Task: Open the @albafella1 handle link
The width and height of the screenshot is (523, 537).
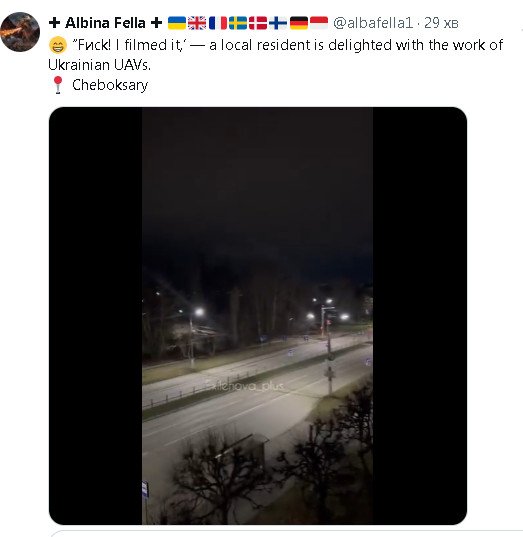Action: 373,23
